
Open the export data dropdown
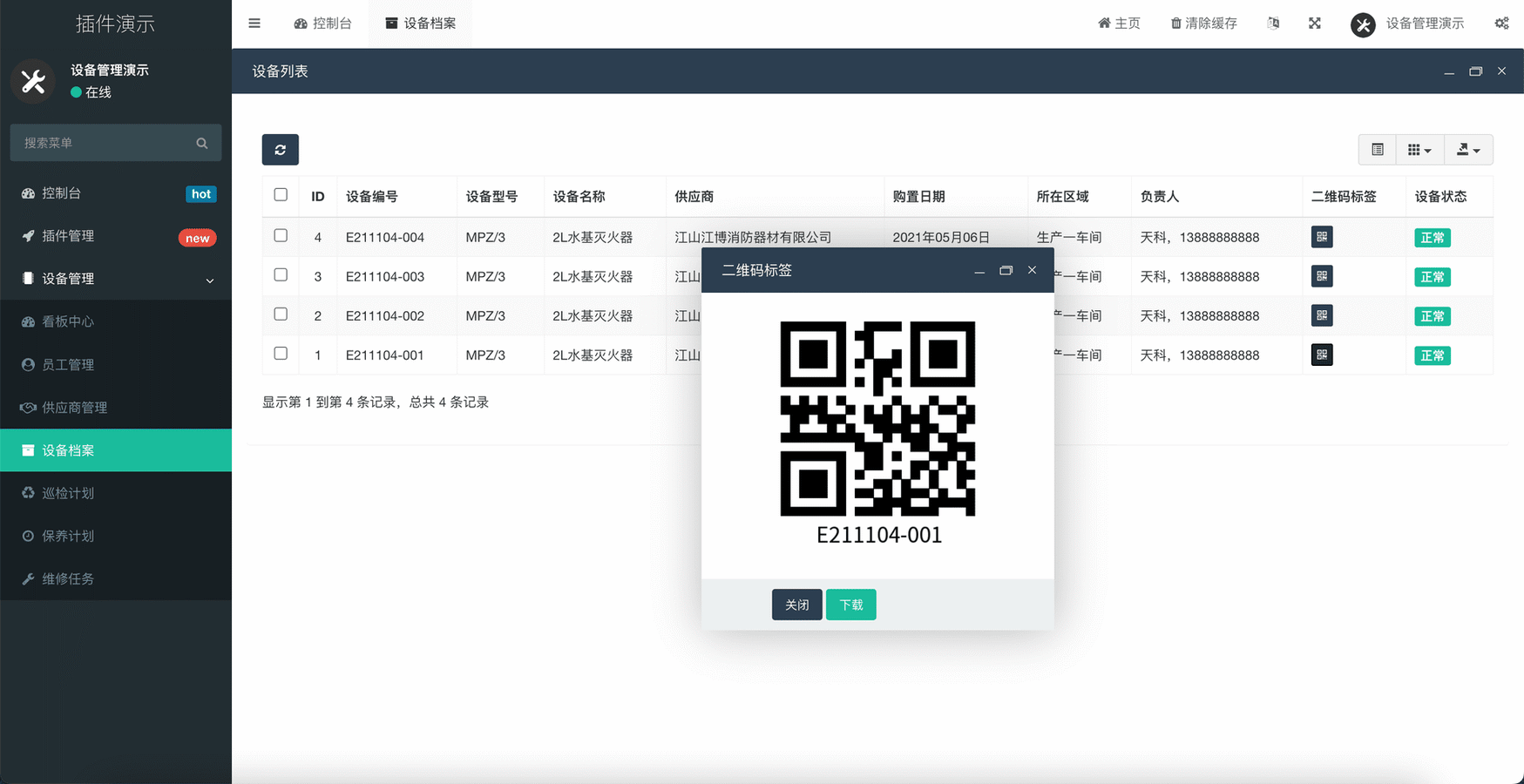[1468, 150]
